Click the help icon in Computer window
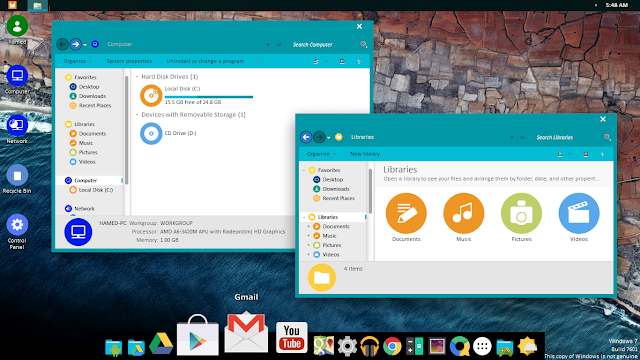This screenshot has width=640, height=360. 359,61
